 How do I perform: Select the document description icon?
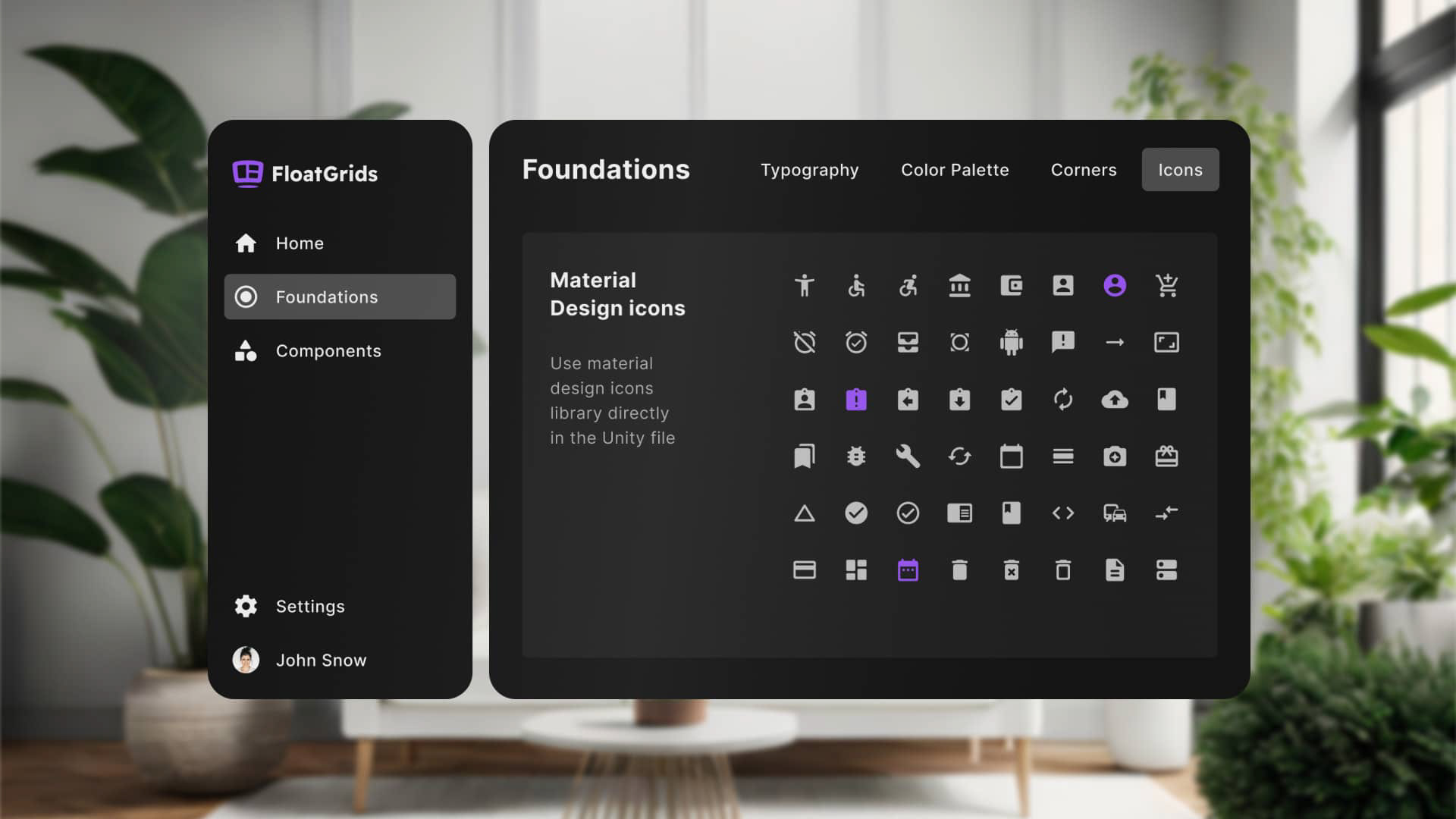(x=1115, y=570)
